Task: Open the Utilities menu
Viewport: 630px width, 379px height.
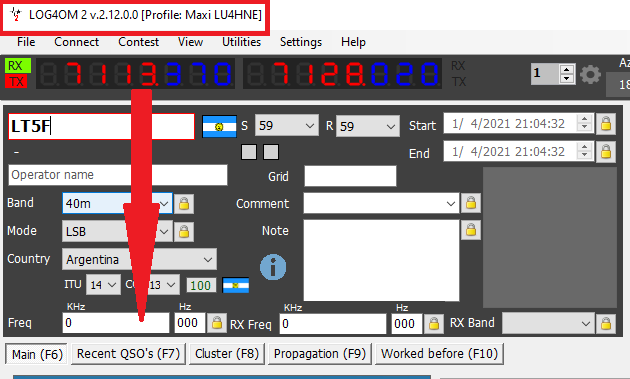Action: (241, 42)
